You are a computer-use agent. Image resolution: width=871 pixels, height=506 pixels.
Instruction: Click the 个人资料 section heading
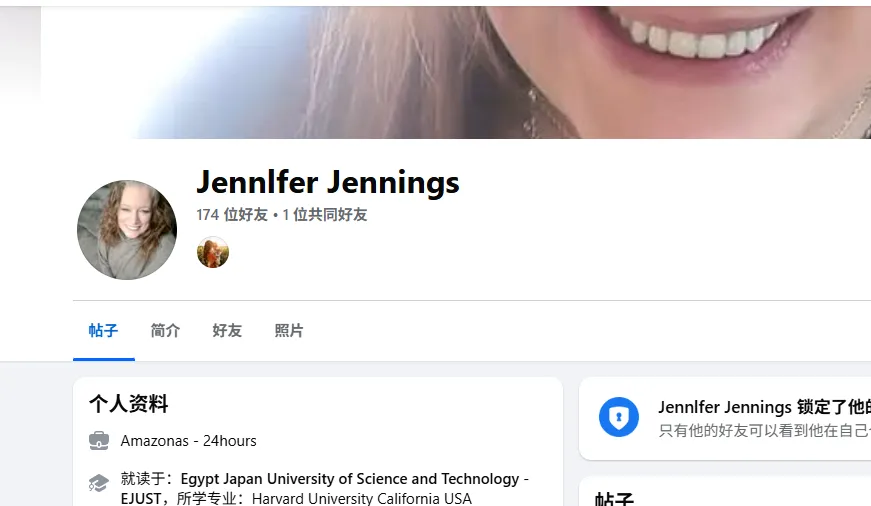128,404
